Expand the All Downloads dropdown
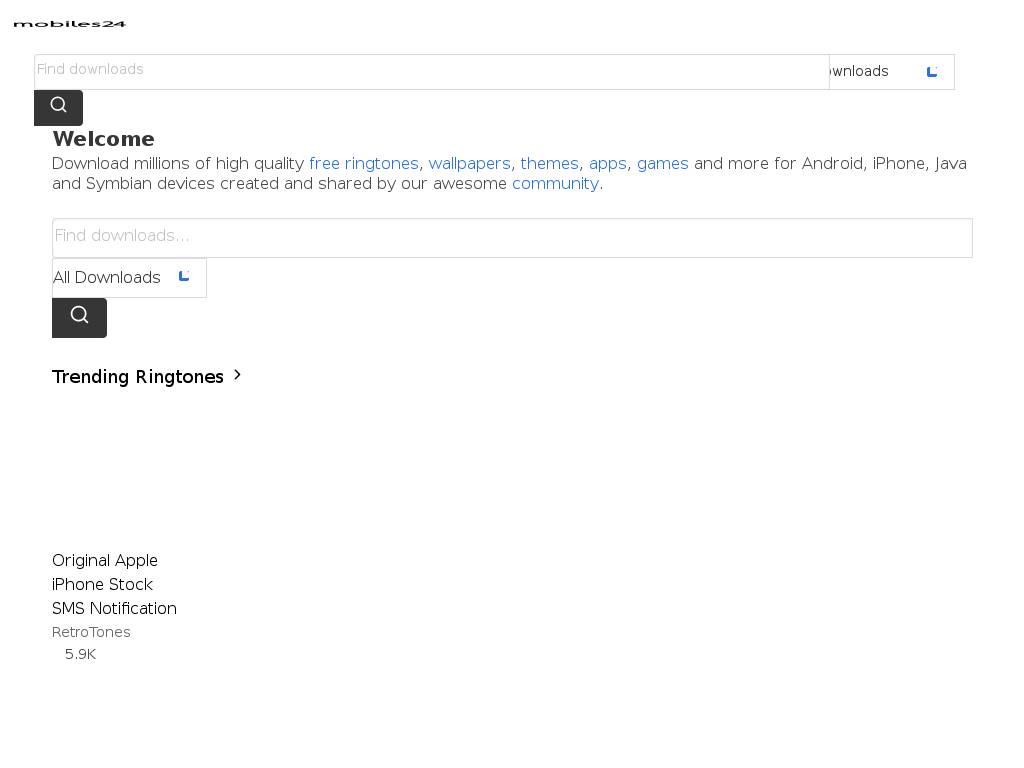Viewport: 1024px width, 768px height. pos(129,278)
